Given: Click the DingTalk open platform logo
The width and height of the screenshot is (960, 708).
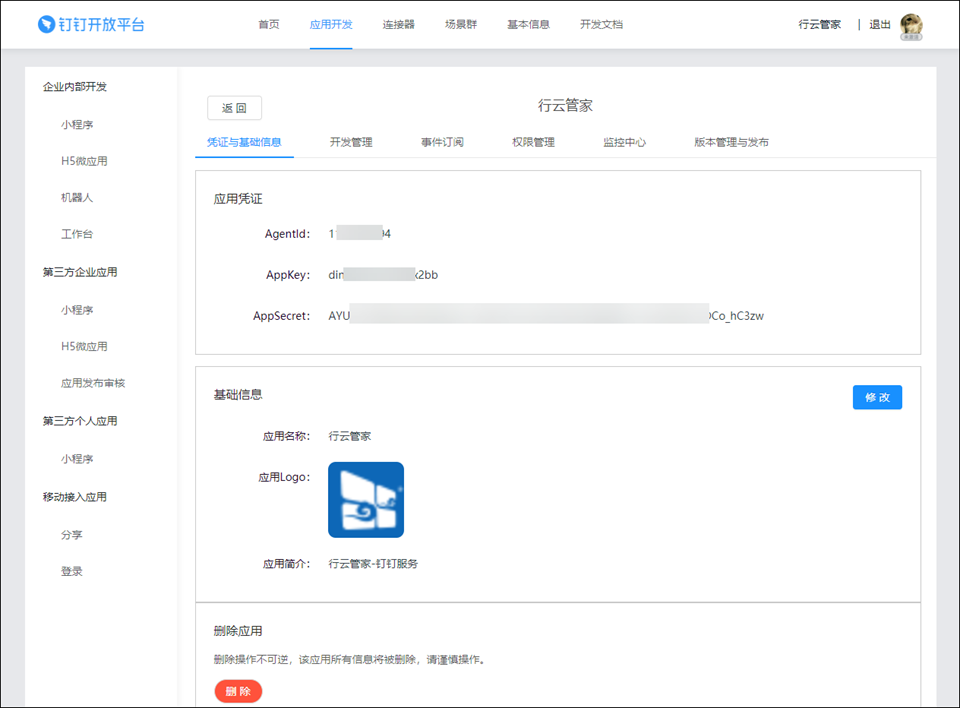Looking at the screenshot, I should click(91, 24).
